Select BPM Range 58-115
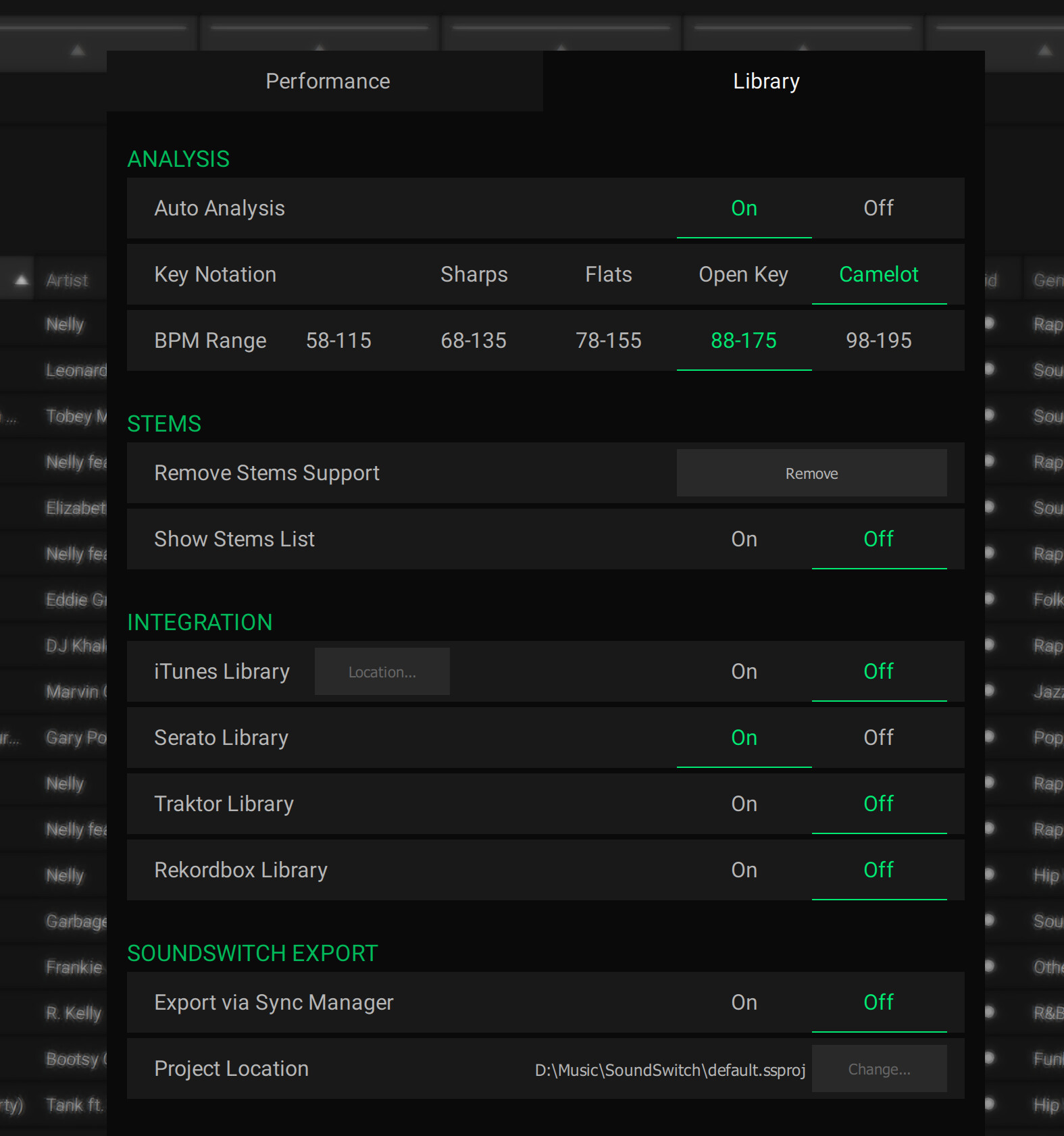This screenshot has height=1136, width=1064. pyautogui.click(x=338, y=340)
